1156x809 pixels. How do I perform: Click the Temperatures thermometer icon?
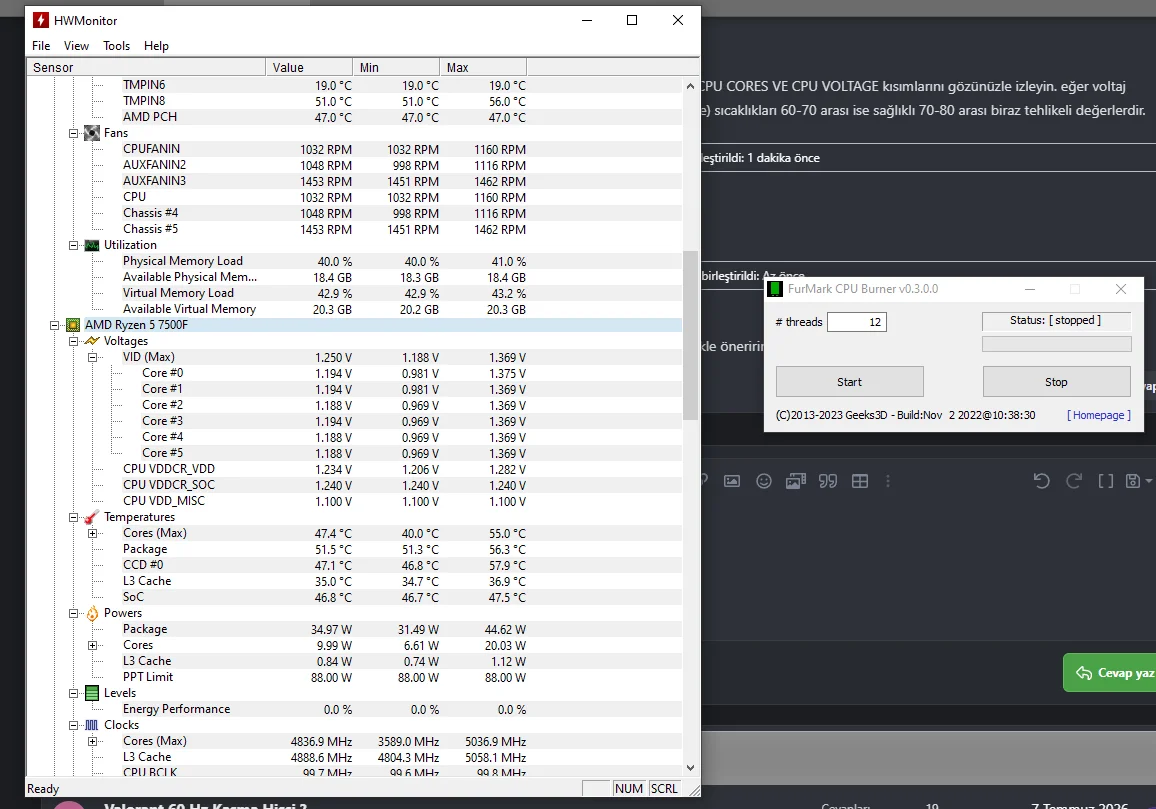point(92,518)
